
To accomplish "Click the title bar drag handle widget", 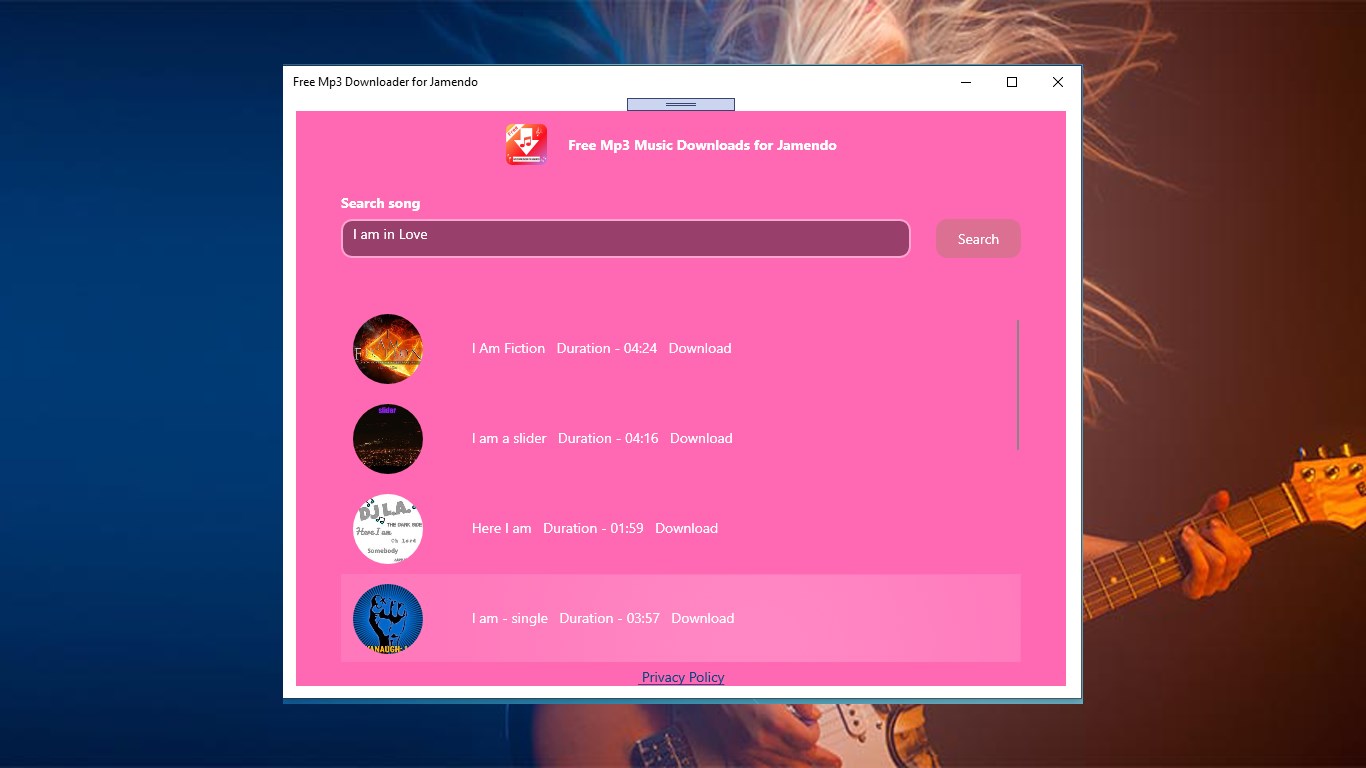I will coord(681,104).
